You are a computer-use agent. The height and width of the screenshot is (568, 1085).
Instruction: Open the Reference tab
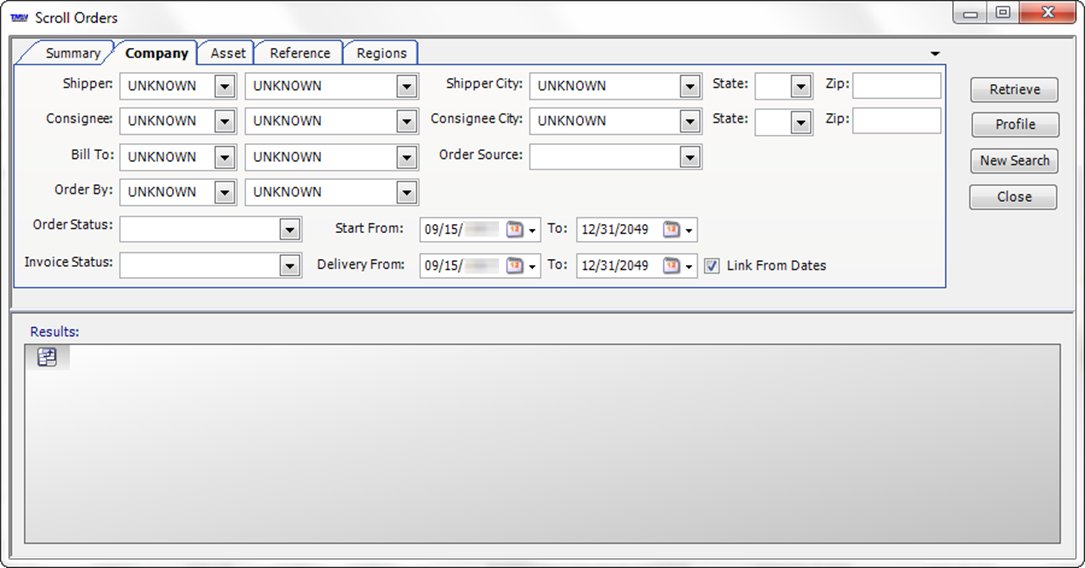(300, 53)
